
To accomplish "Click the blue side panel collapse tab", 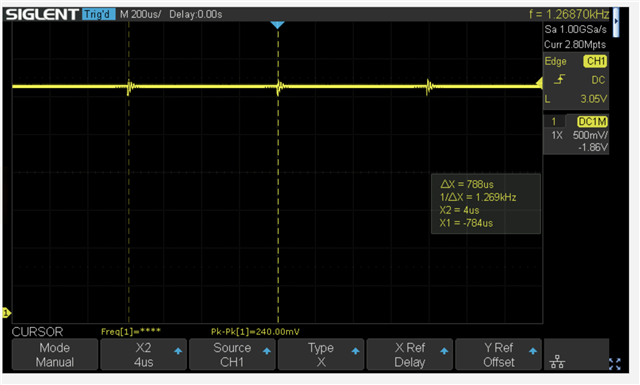I will (x=616, y=22).
